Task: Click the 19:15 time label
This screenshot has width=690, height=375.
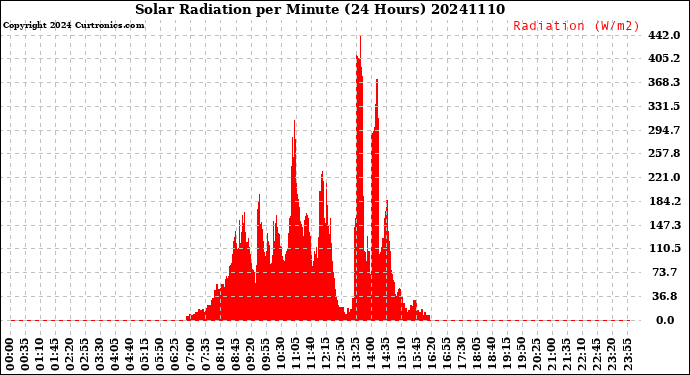Action: (506, 355)
